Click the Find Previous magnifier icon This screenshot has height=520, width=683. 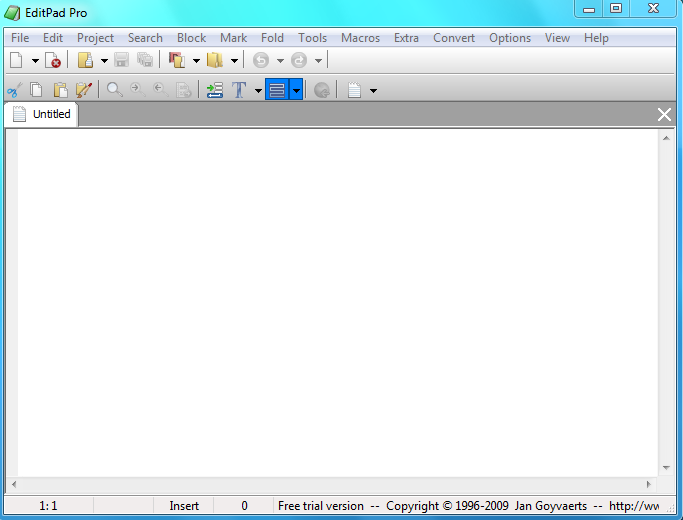click(161, 90)
